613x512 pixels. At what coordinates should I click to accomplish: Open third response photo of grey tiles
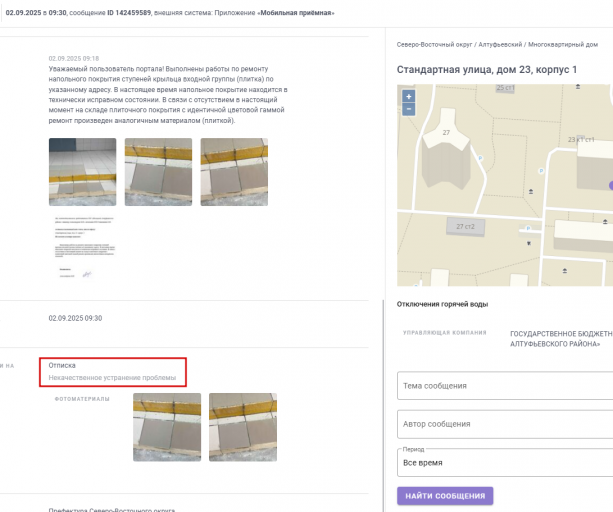[234, 172]
